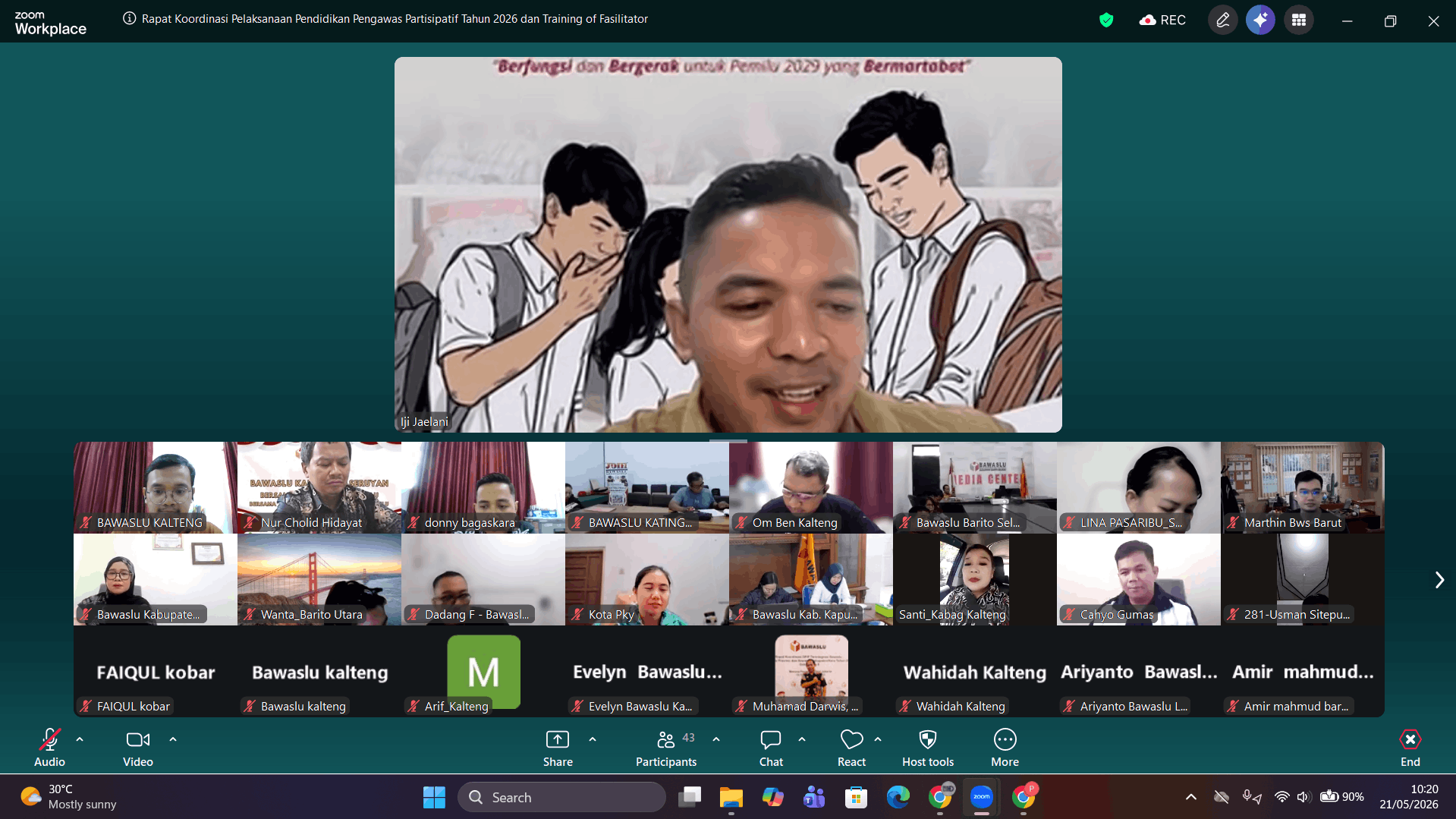The width and height of the screenshot is (1456, 819).
Task: Expand chat options arrow next to Chat
Action: click(x=802, y=739)
